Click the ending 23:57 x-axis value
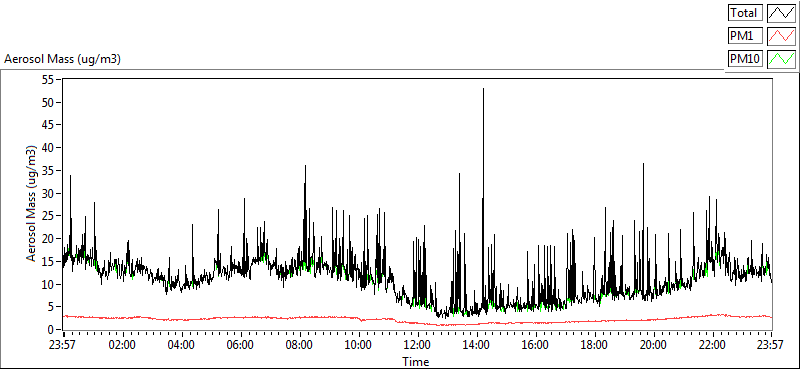 coord(771,345)
